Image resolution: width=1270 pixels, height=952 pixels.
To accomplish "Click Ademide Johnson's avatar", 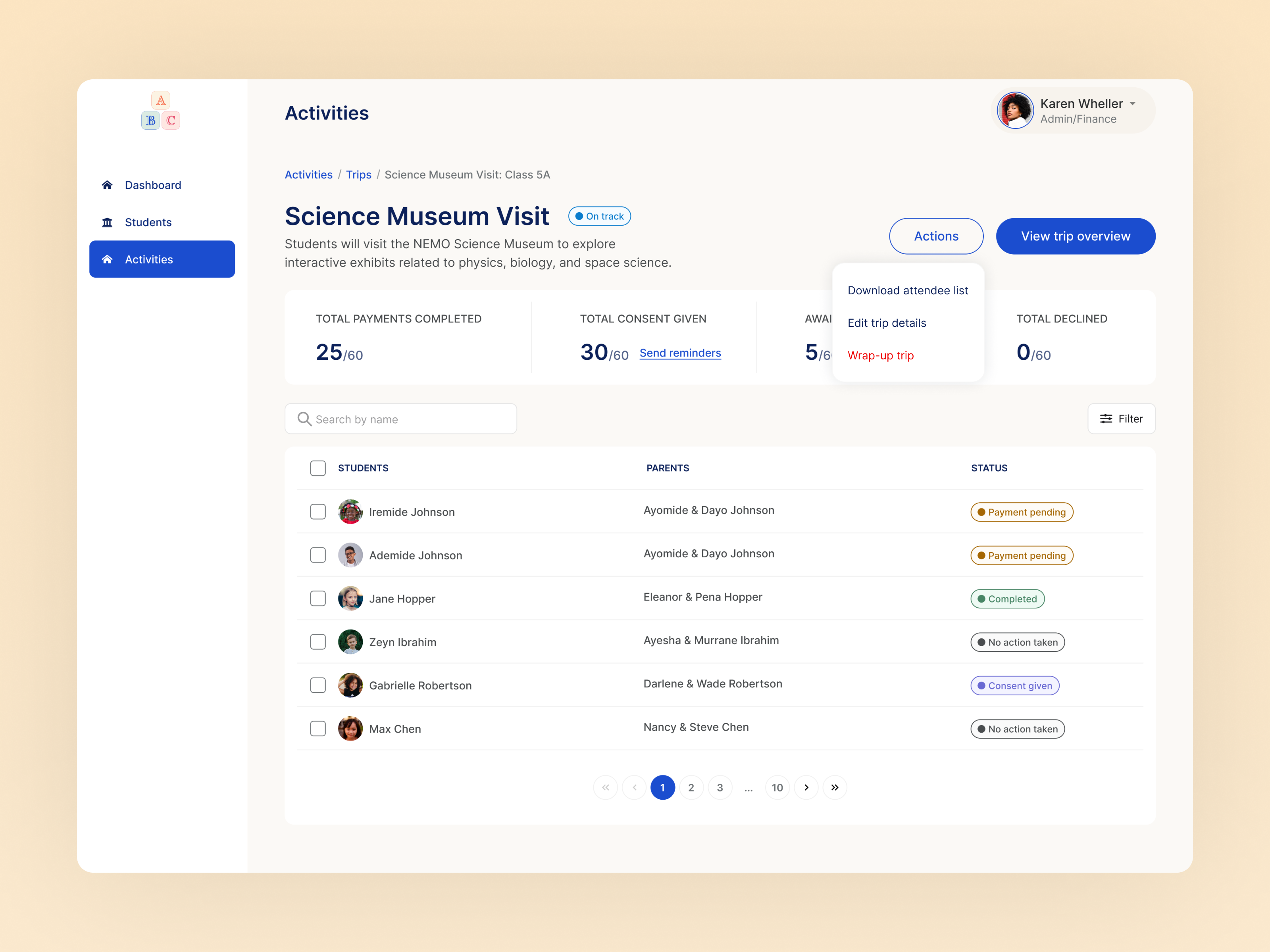I will (350, 555).
